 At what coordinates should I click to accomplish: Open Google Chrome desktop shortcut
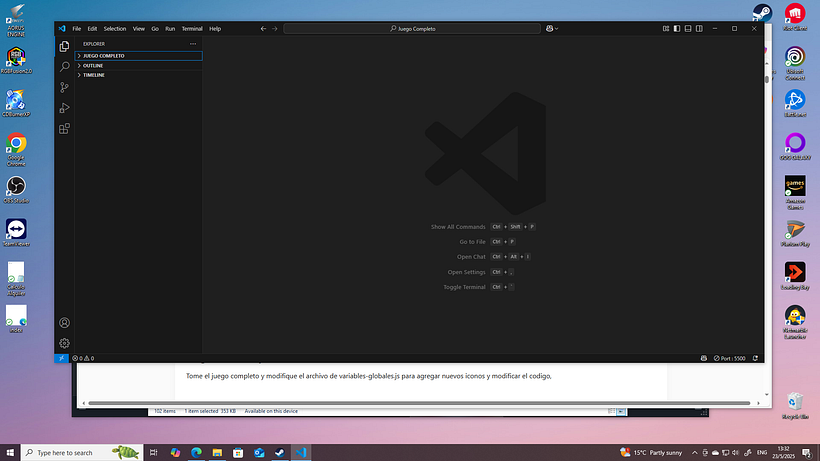point(16,150)
